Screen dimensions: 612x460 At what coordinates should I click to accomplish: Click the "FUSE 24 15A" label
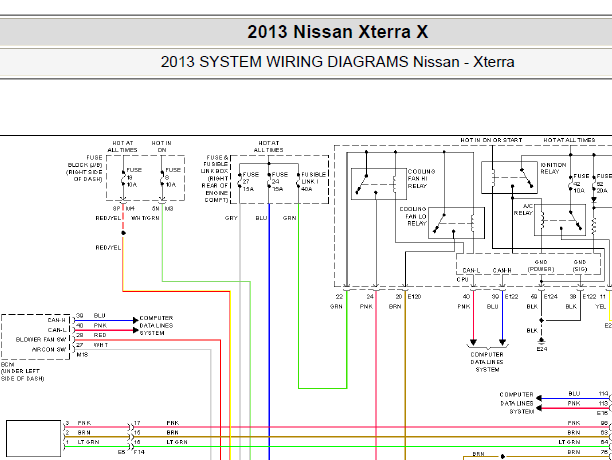tap(279, 181)
